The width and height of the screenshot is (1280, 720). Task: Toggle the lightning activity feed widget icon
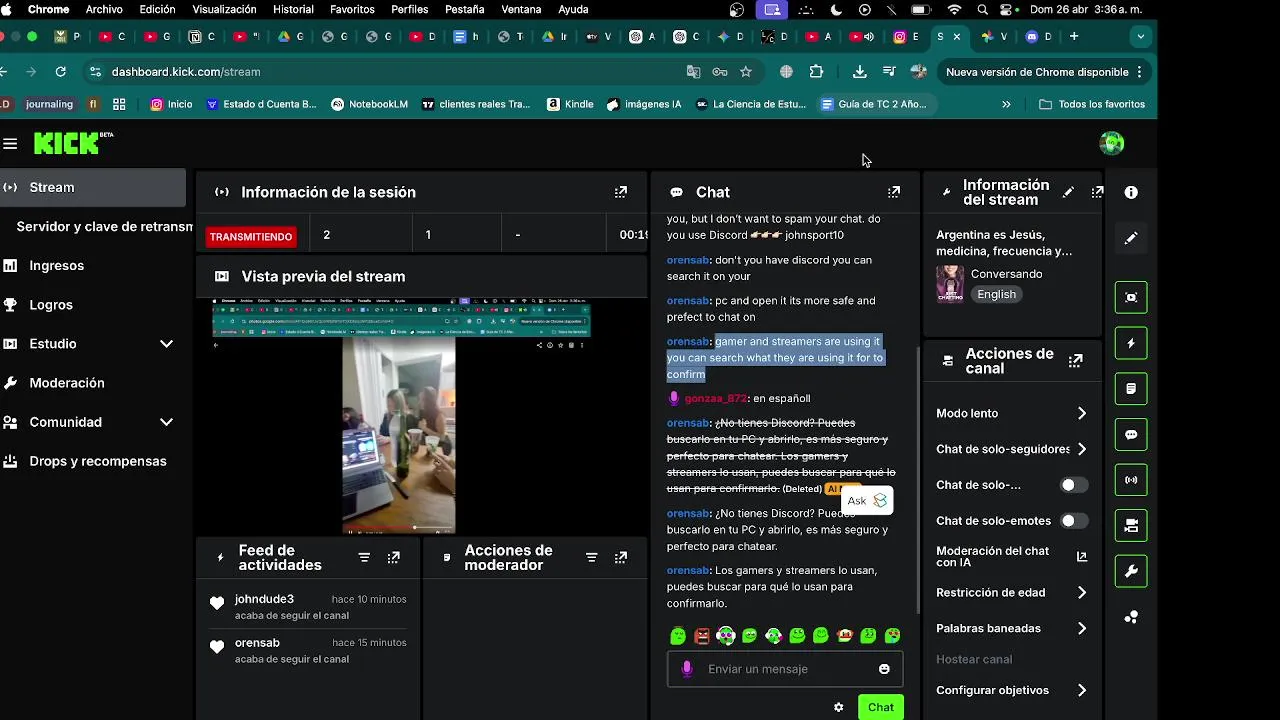tap(1131, 343)
